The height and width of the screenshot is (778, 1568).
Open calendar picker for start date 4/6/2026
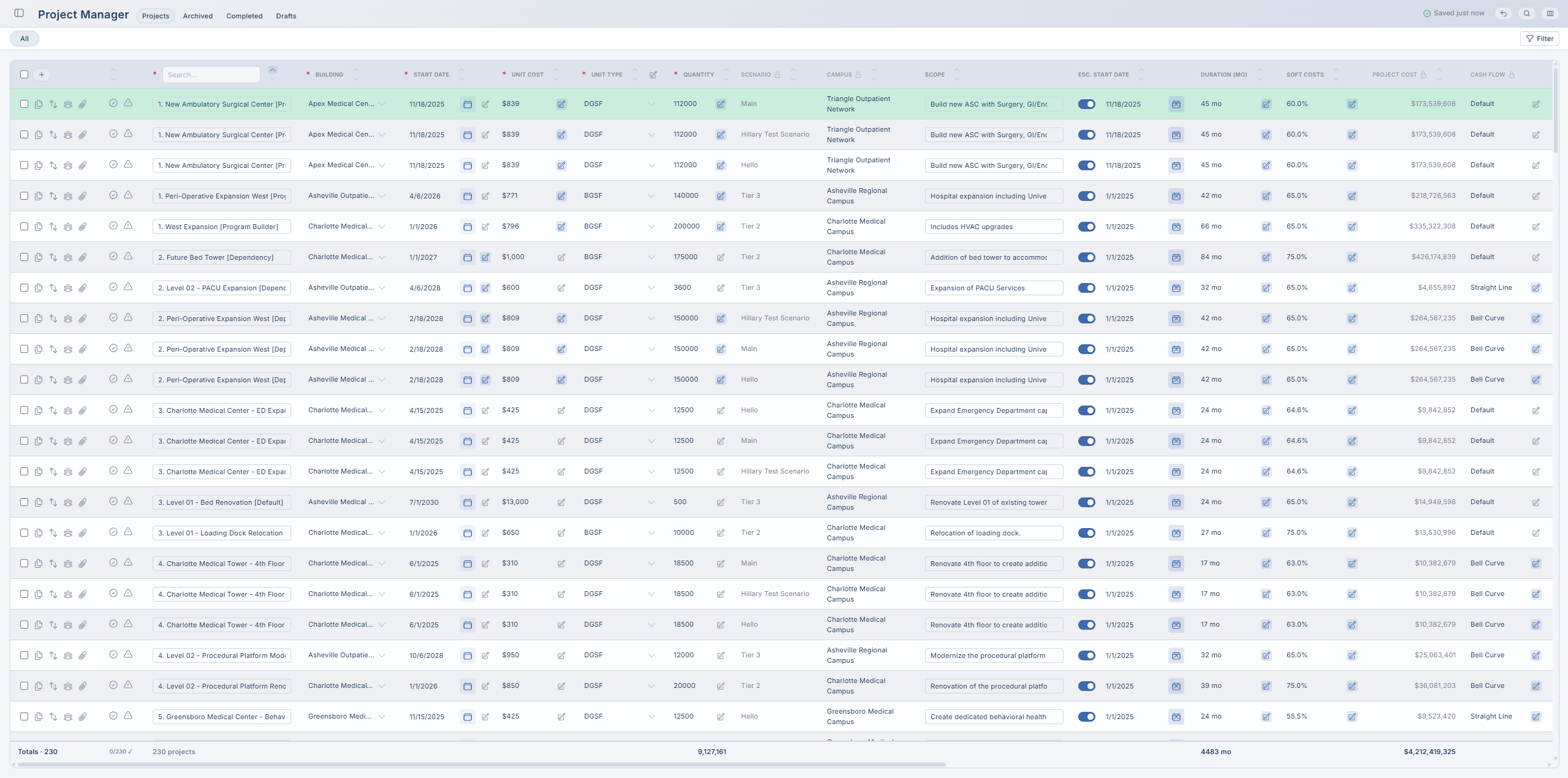click(x=468, y=196)
